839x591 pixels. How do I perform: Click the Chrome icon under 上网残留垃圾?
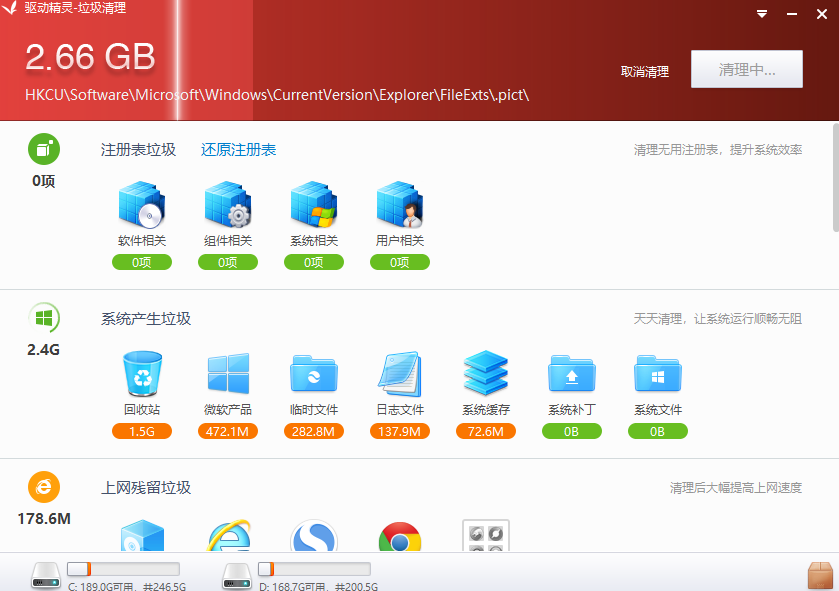pos(399,535)
